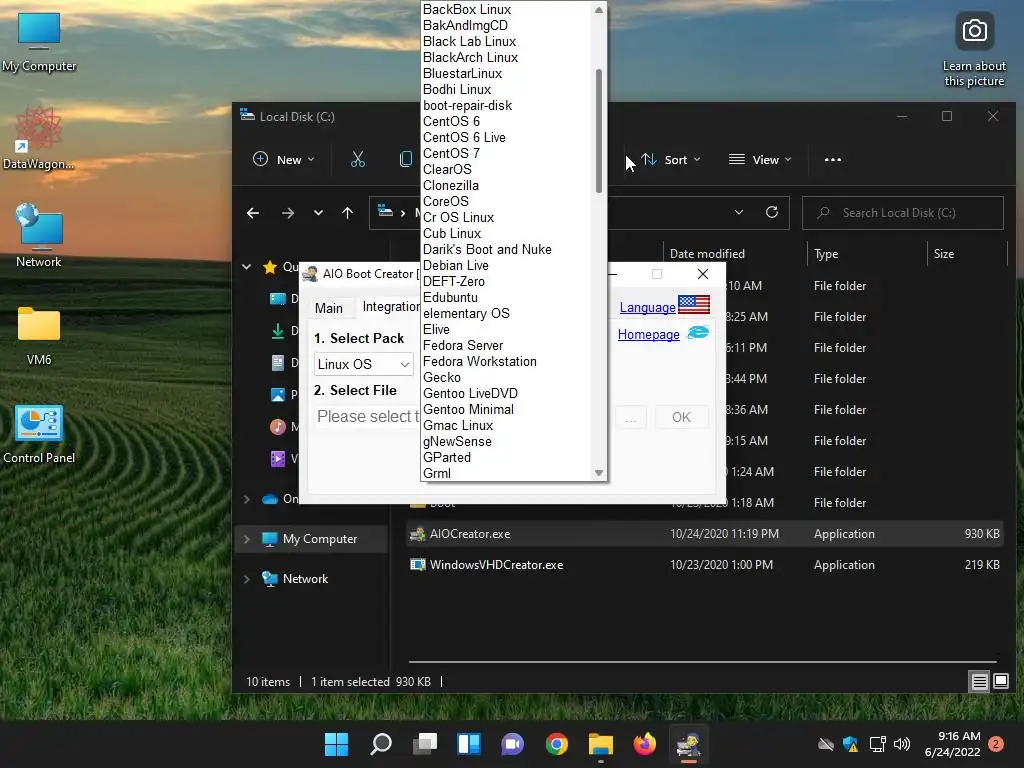Screen dimensions: 1024x768
Task: Click the taskbar clock 9:16 AM
Action: (952, 744)
